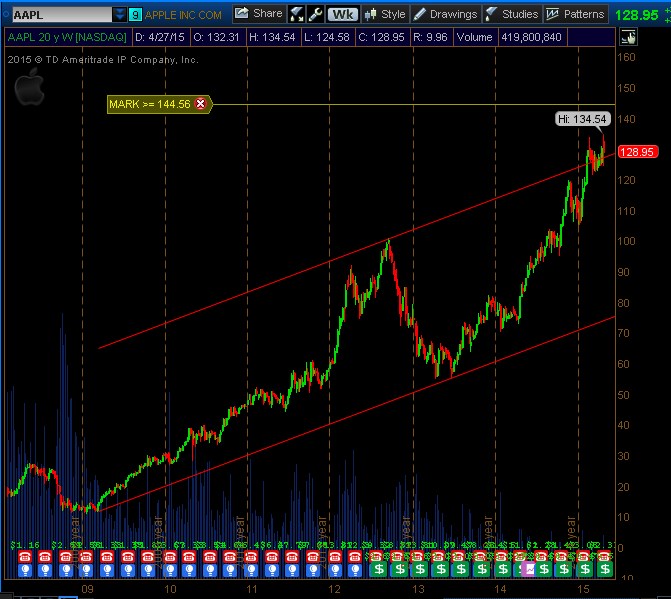Viewport: 671px width, 599px height.
Task: Open the Patterns menu
Action: (x=576, y=14)
